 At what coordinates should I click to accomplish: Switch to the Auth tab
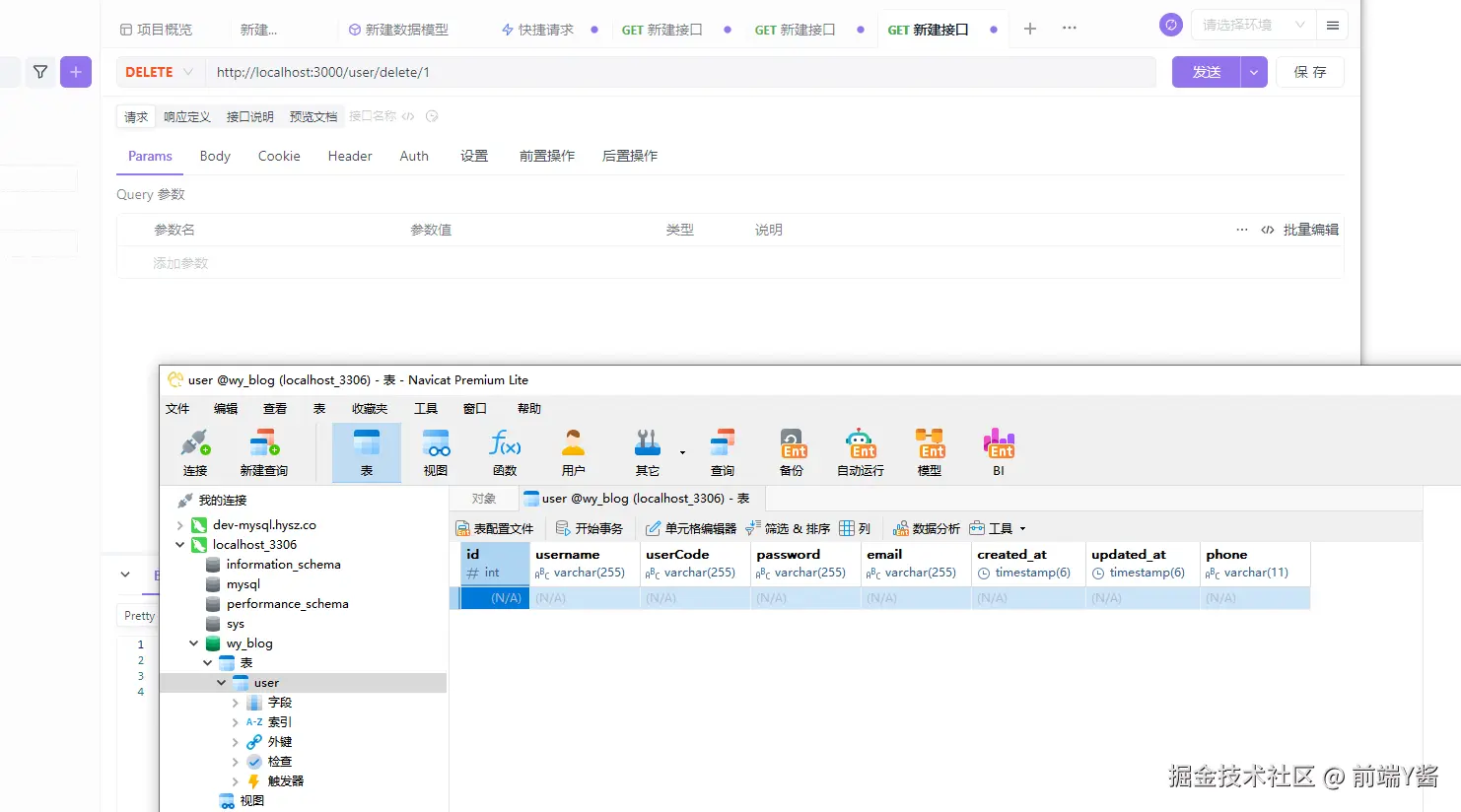414,156
